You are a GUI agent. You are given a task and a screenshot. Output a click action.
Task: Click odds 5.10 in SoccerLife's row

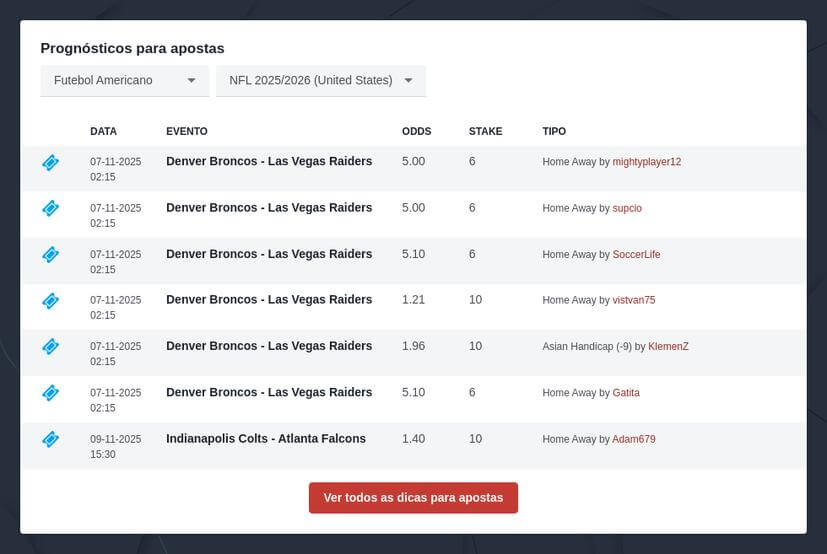pos(414,254)
